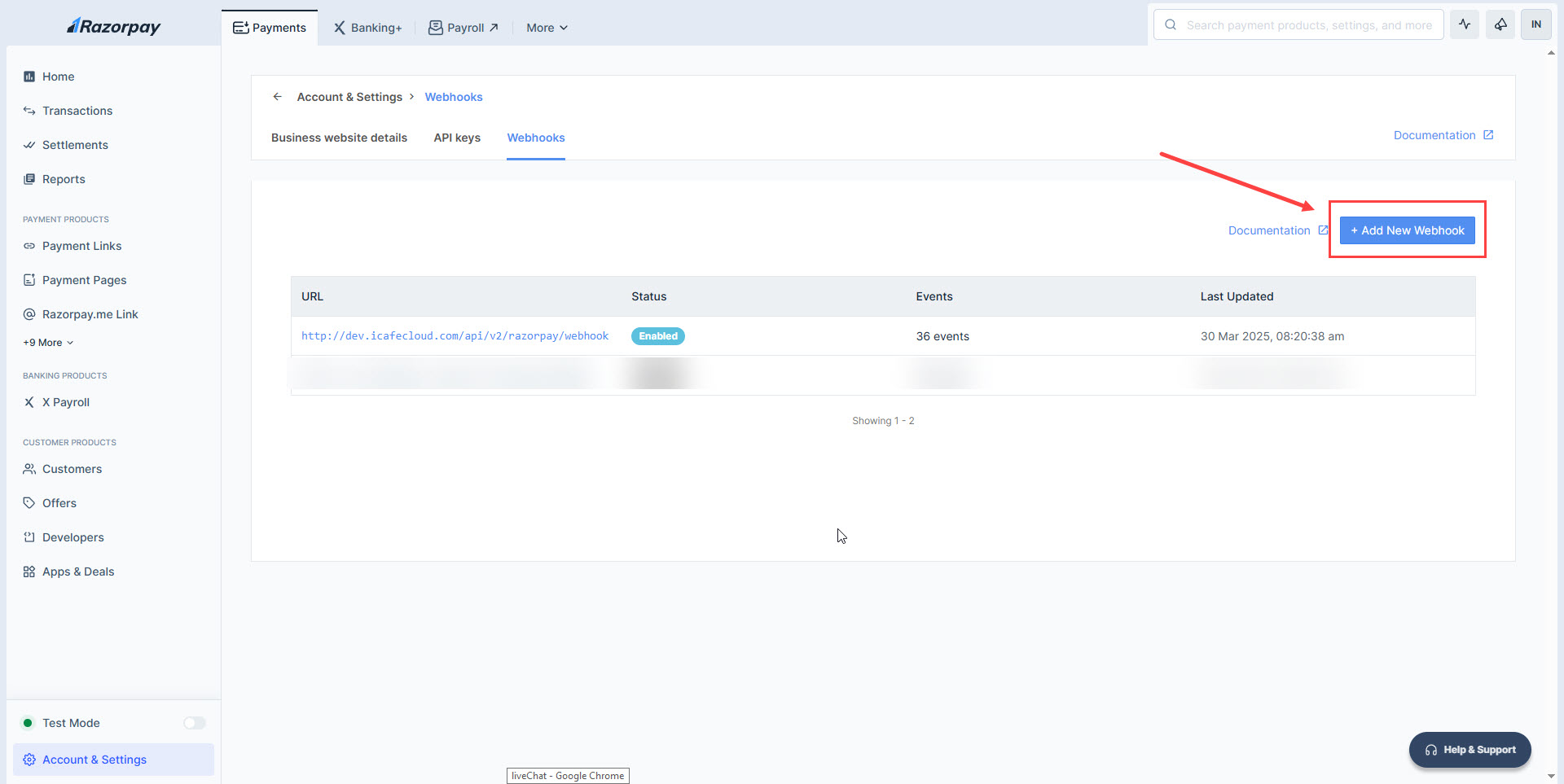The height and width of the screenshot is (784, 1564).
Task: Open the Customers section
Action: (x=72, y=469)
